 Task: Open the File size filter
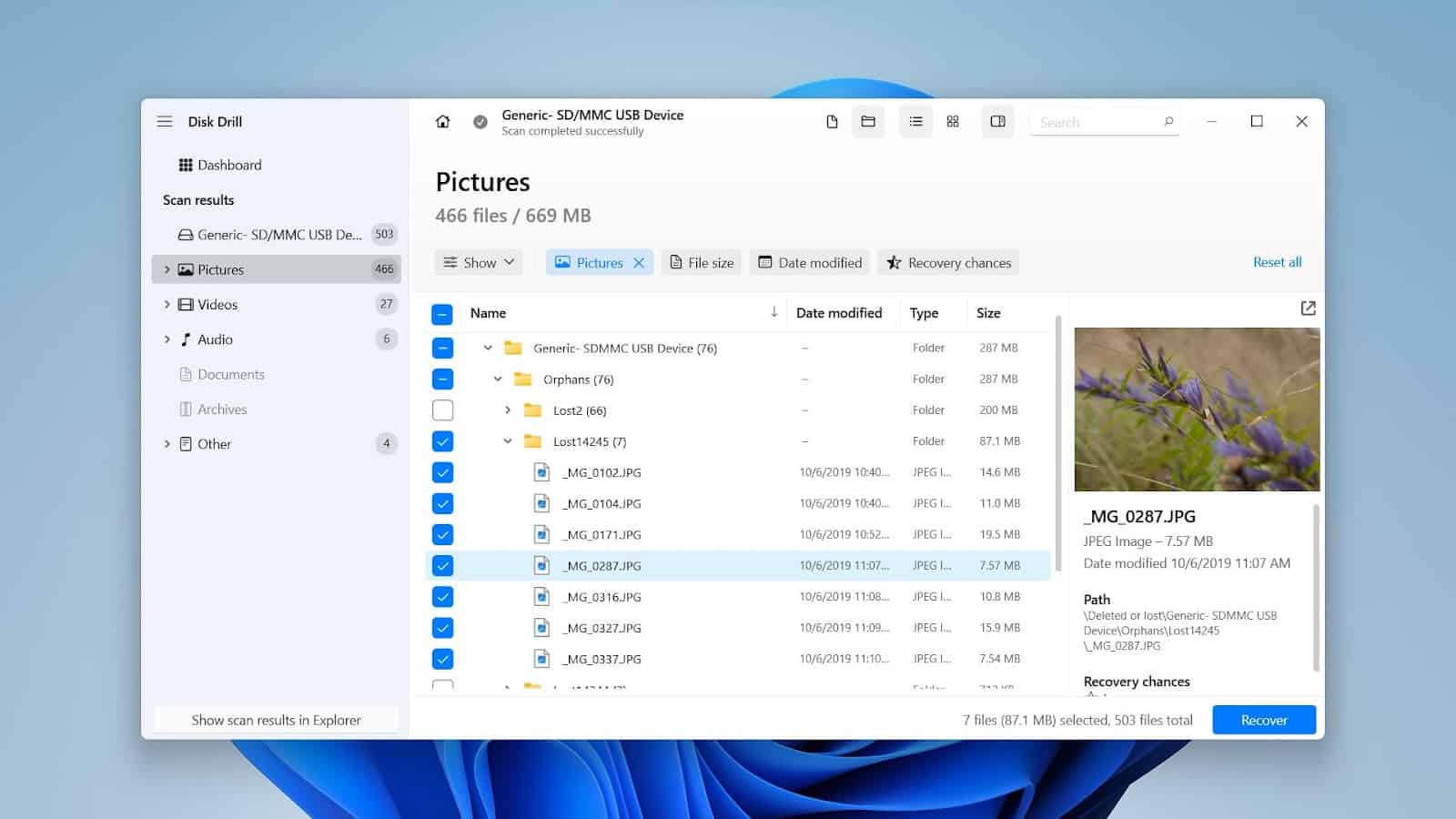pyautogui.click(x=702, y=263)
